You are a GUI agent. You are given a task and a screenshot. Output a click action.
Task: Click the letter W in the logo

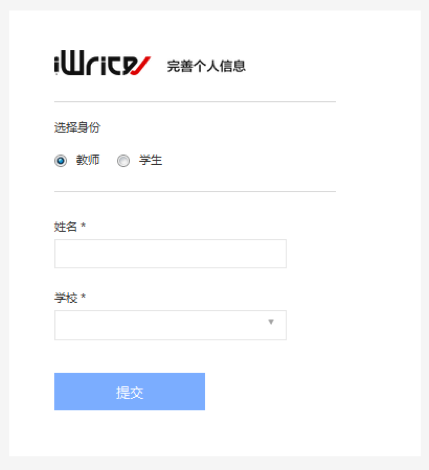pos(73,63)
